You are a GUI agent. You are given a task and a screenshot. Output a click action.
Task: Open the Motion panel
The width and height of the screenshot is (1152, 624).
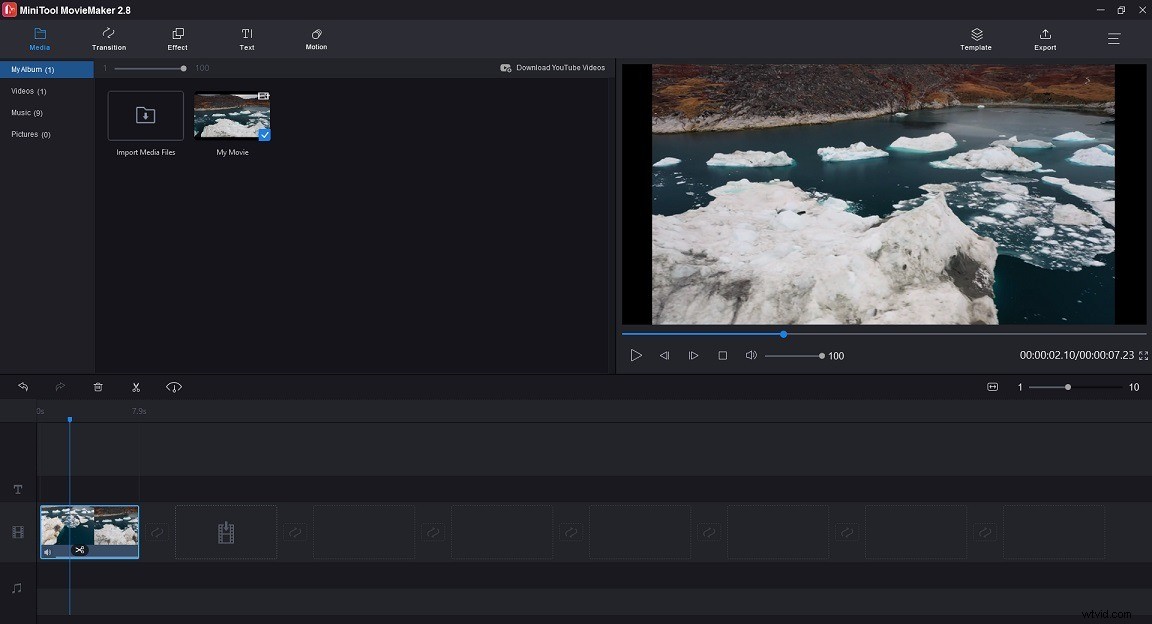point(315,39)
